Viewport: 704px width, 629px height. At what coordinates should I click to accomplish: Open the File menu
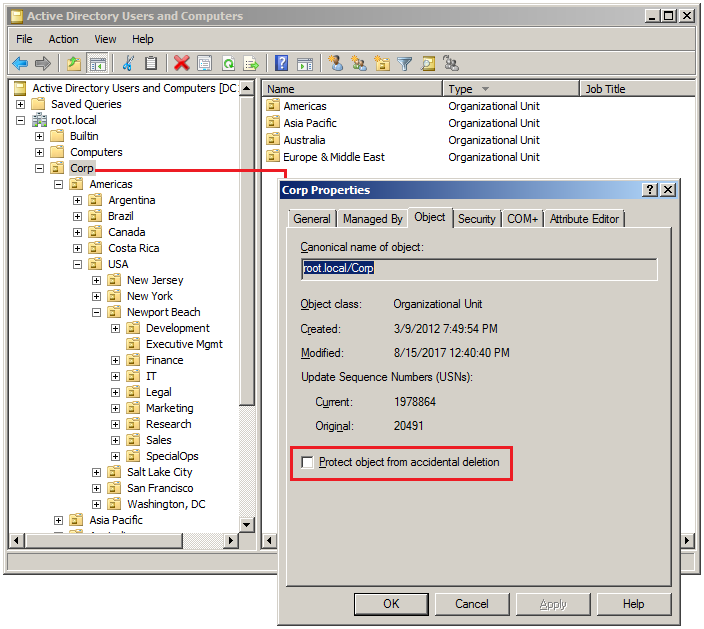tap(24, 40)
